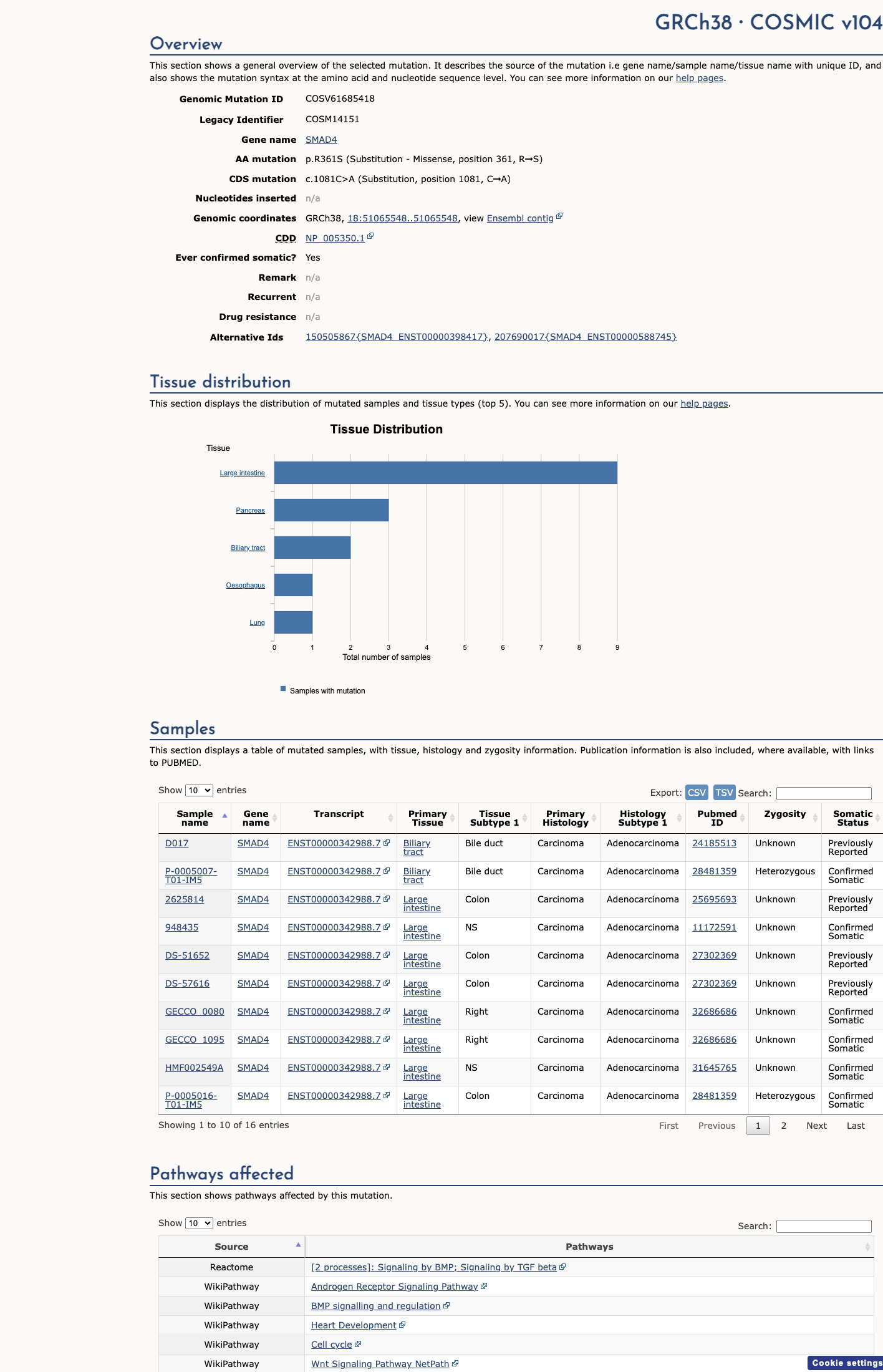
Task: Open Cookie settings
Action: click(x=846, y=1363)
